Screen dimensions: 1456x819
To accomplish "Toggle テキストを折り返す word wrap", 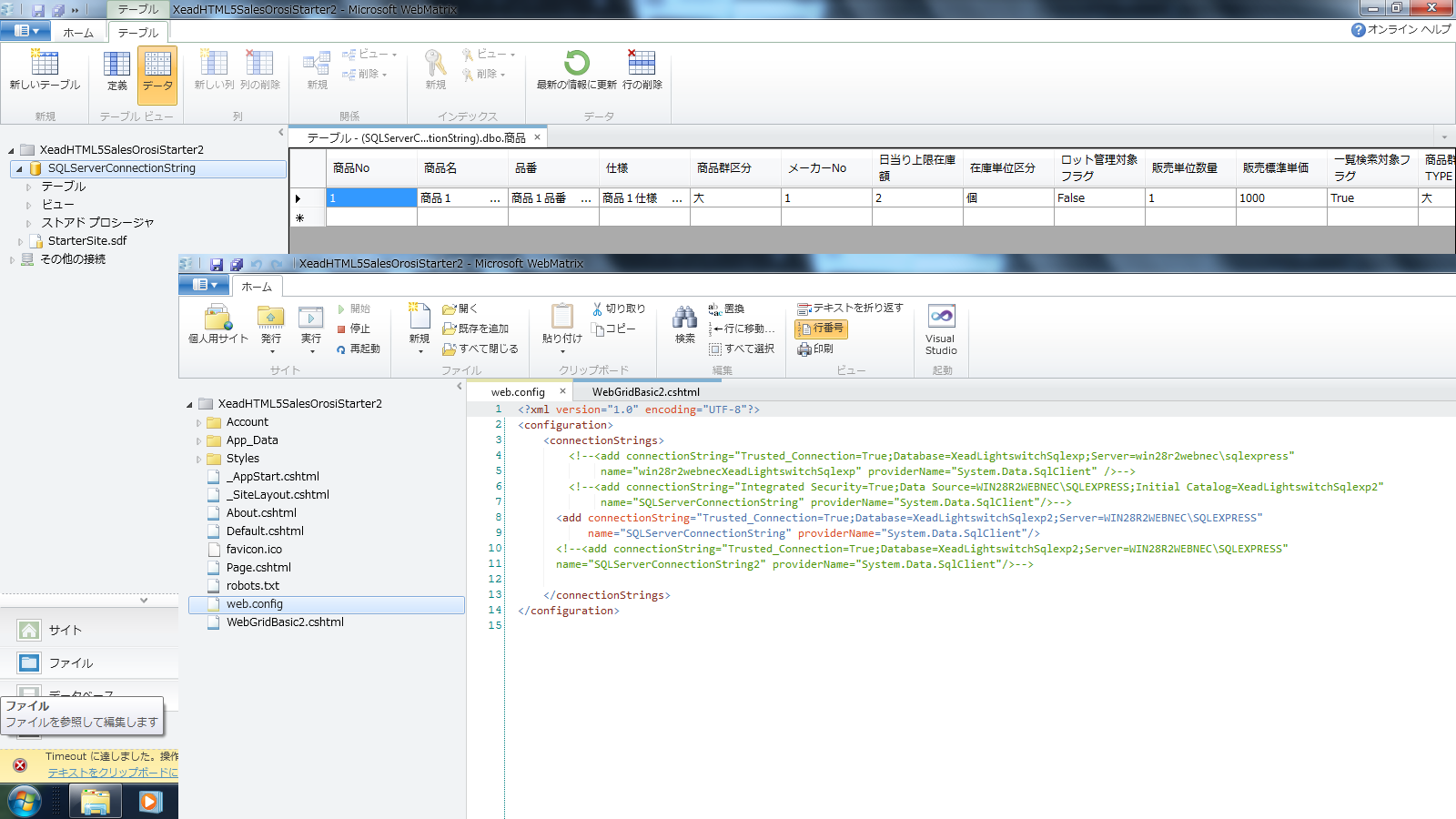I will pyautogui.click(x=850, y=308).
